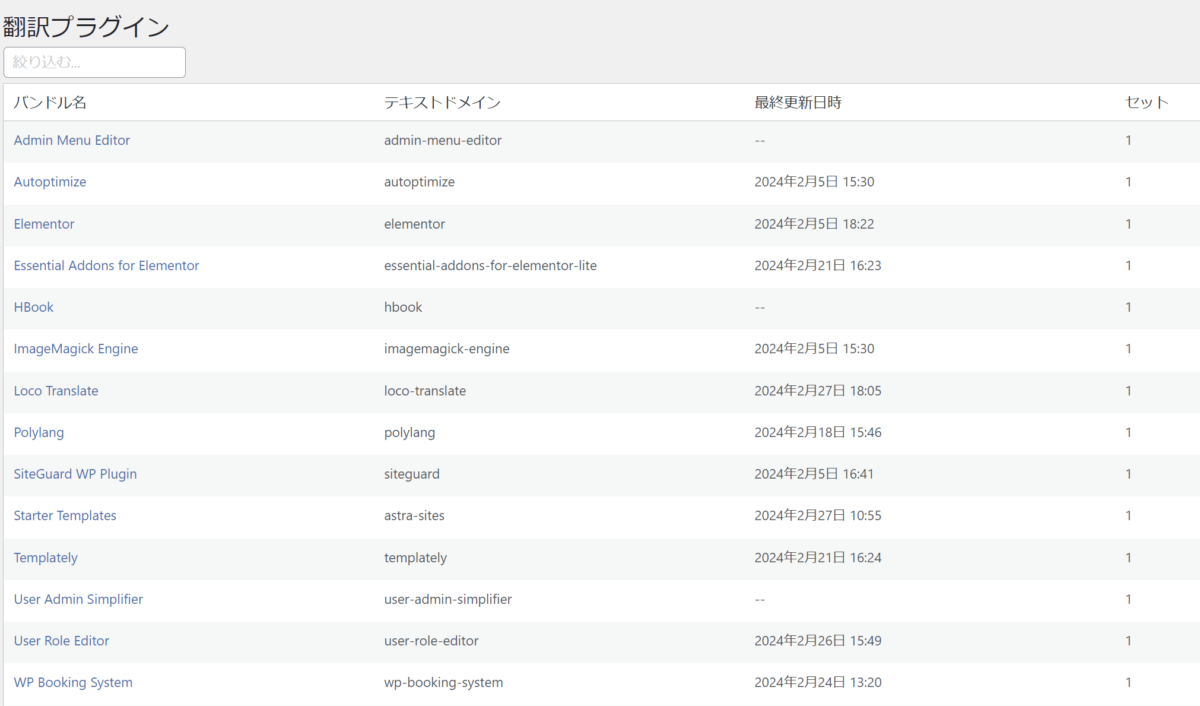
Task: Open the ImageMagick Engine bundle
Action: pos(76,349)
